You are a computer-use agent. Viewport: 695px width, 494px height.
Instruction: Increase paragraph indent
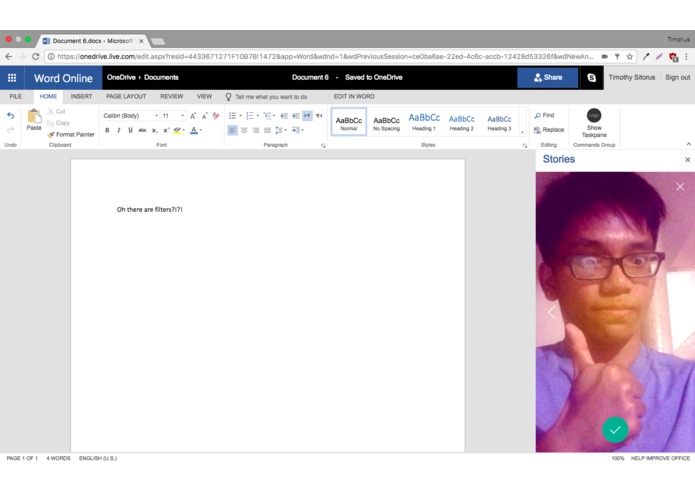pyautogui.click(x=296, y=116)
